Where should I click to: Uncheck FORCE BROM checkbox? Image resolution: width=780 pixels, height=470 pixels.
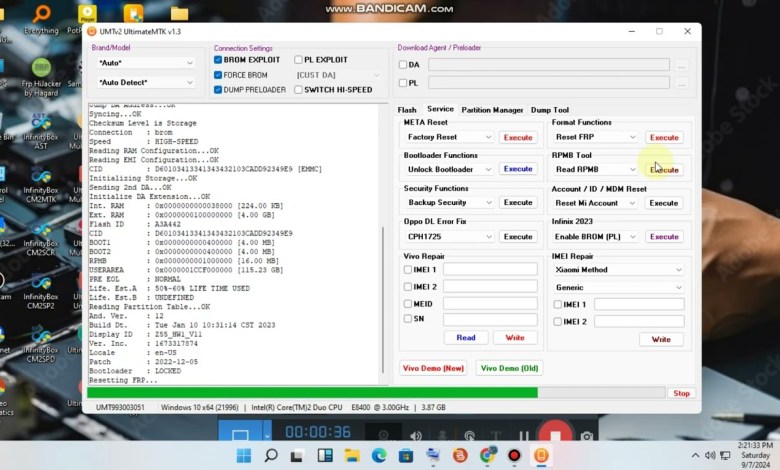click(218, 75)
